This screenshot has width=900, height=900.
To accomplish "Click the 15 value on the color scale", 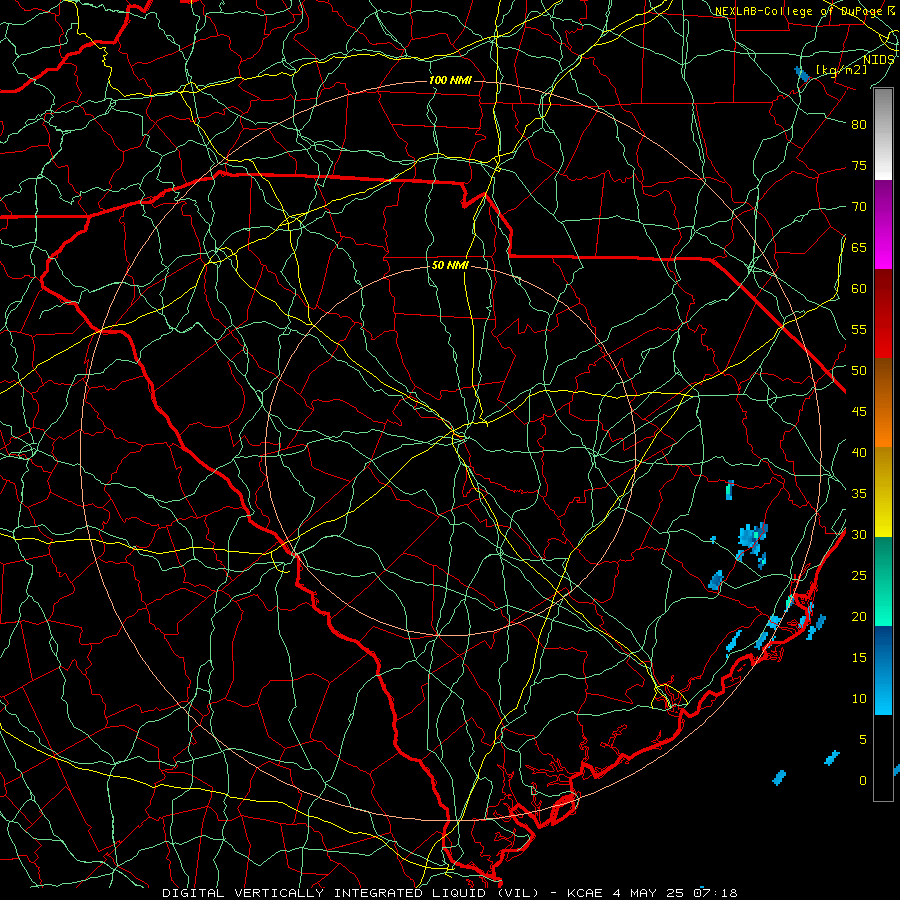I will pyautogui.click(x=859, y=658).
